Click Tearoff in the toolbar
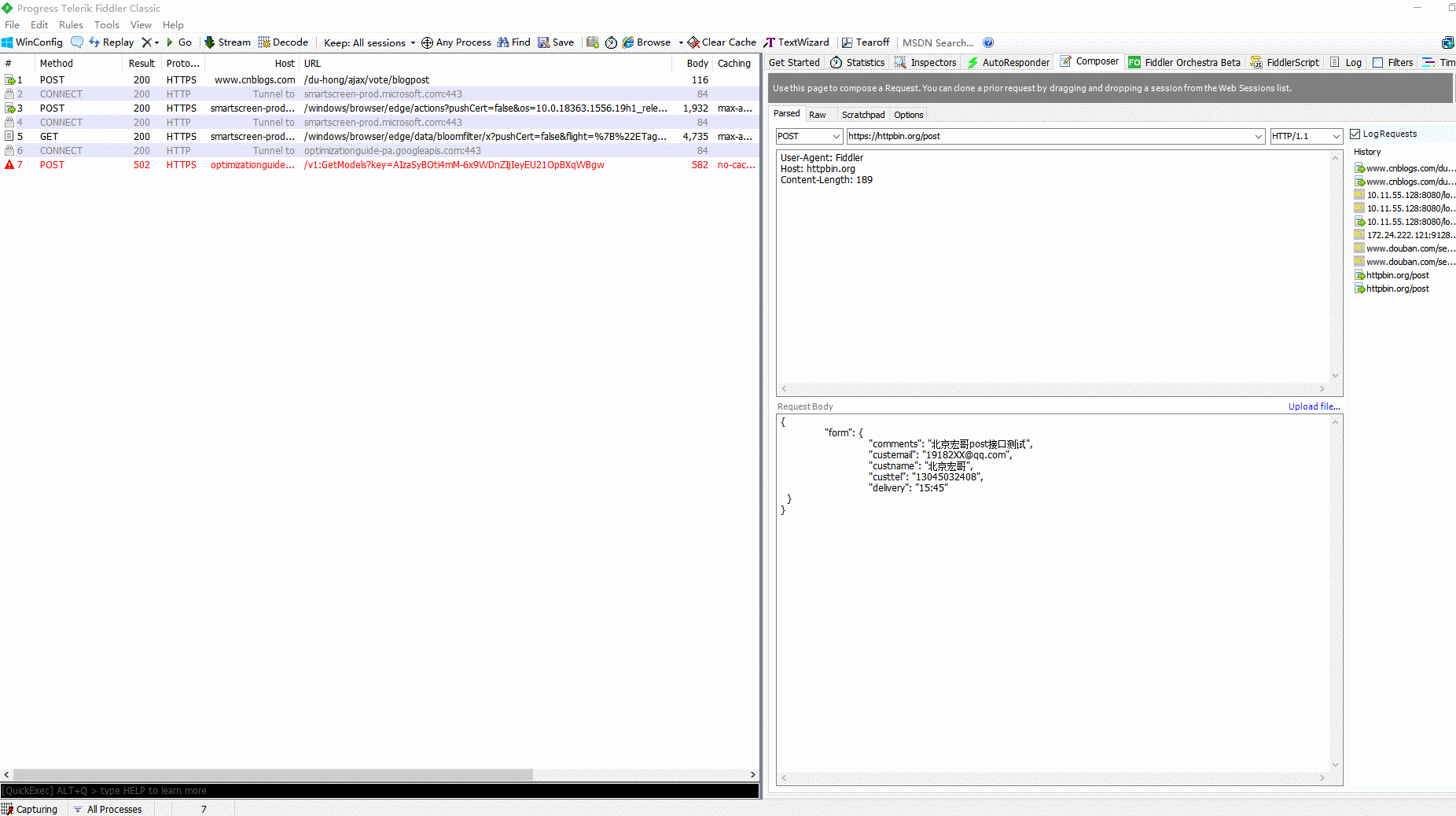Screen dimensions: 1456x816 [866, 42]
